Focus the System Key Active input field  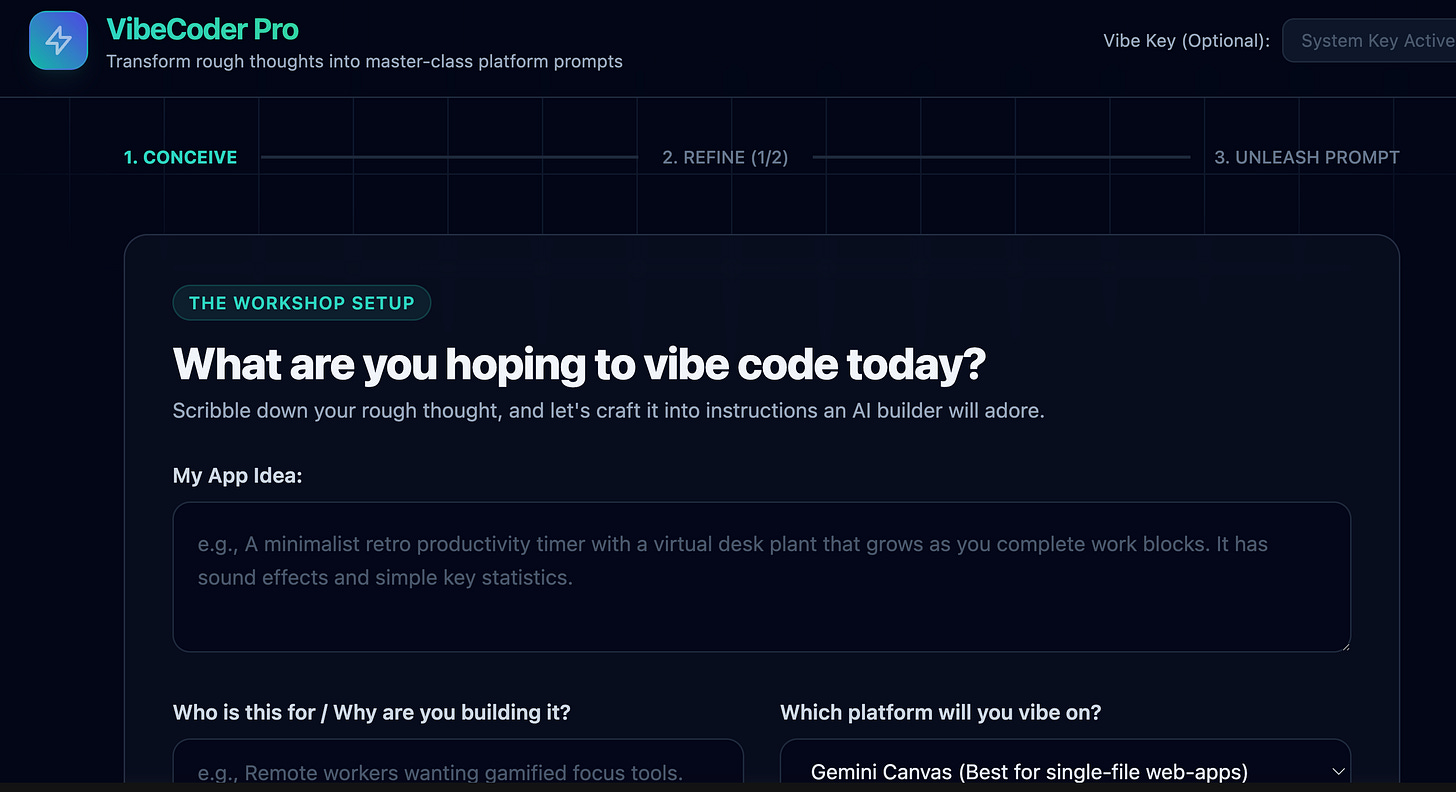[1369, 41]
